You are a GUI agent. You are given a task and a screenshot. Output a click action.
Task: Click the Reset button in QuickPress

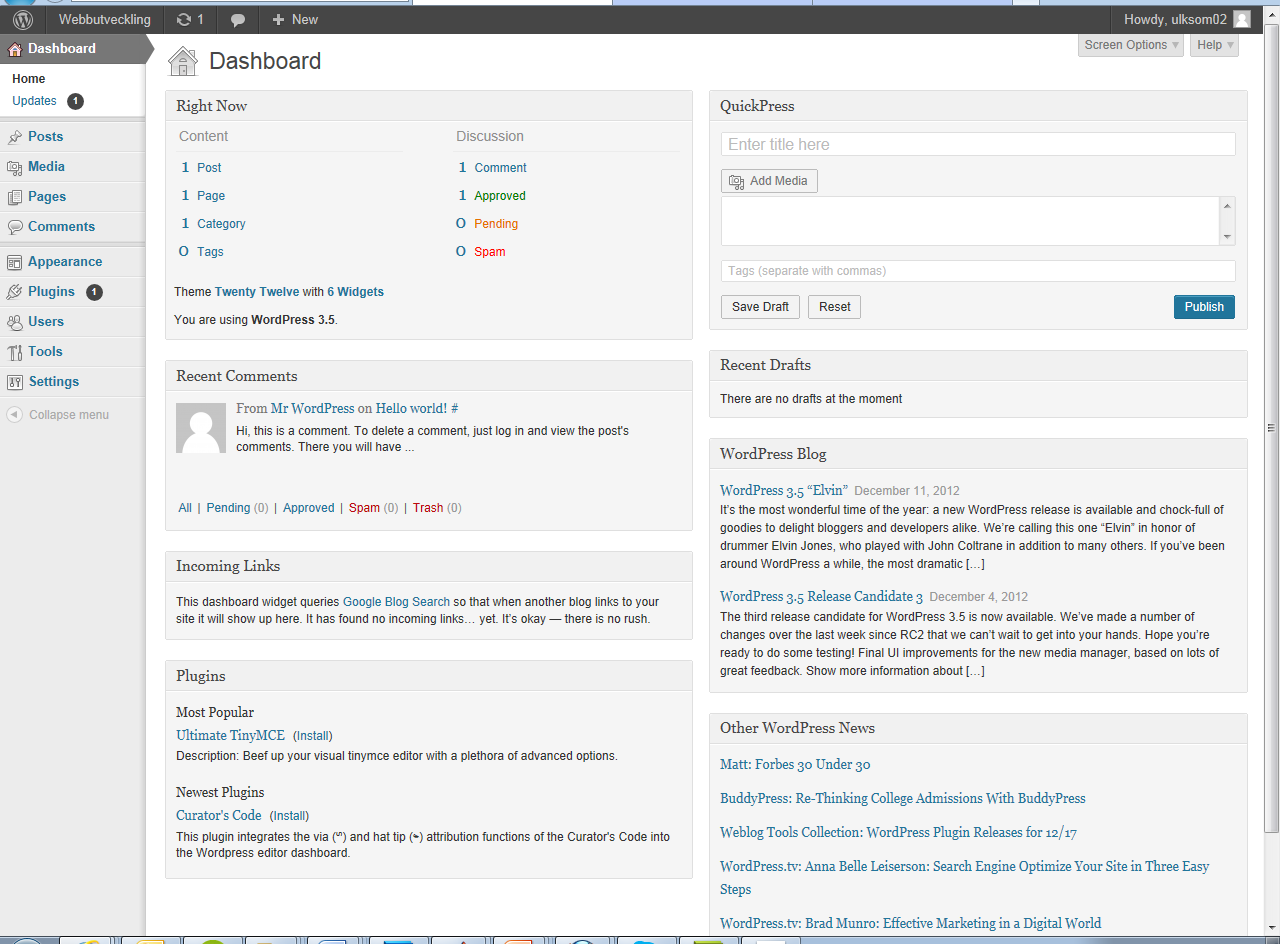(834, 307)
